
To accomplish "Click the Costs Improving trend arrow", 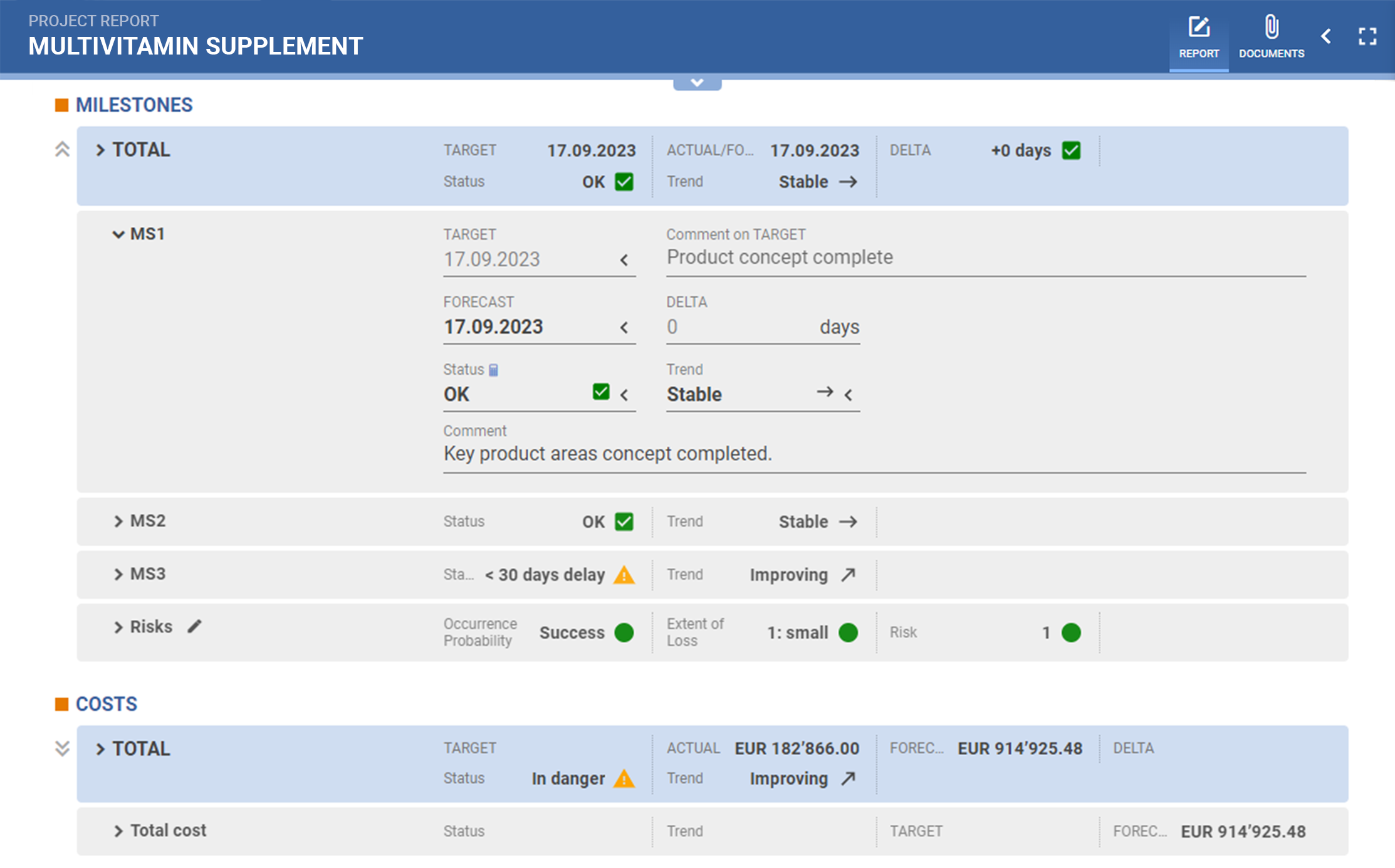I will 848,778.
